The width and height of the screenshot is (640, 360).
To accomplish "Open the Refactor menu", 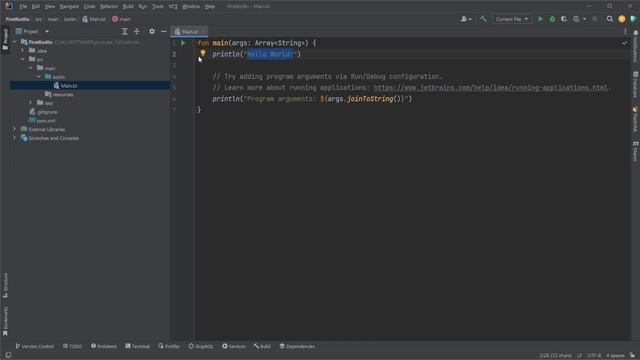I will [109, 7].
